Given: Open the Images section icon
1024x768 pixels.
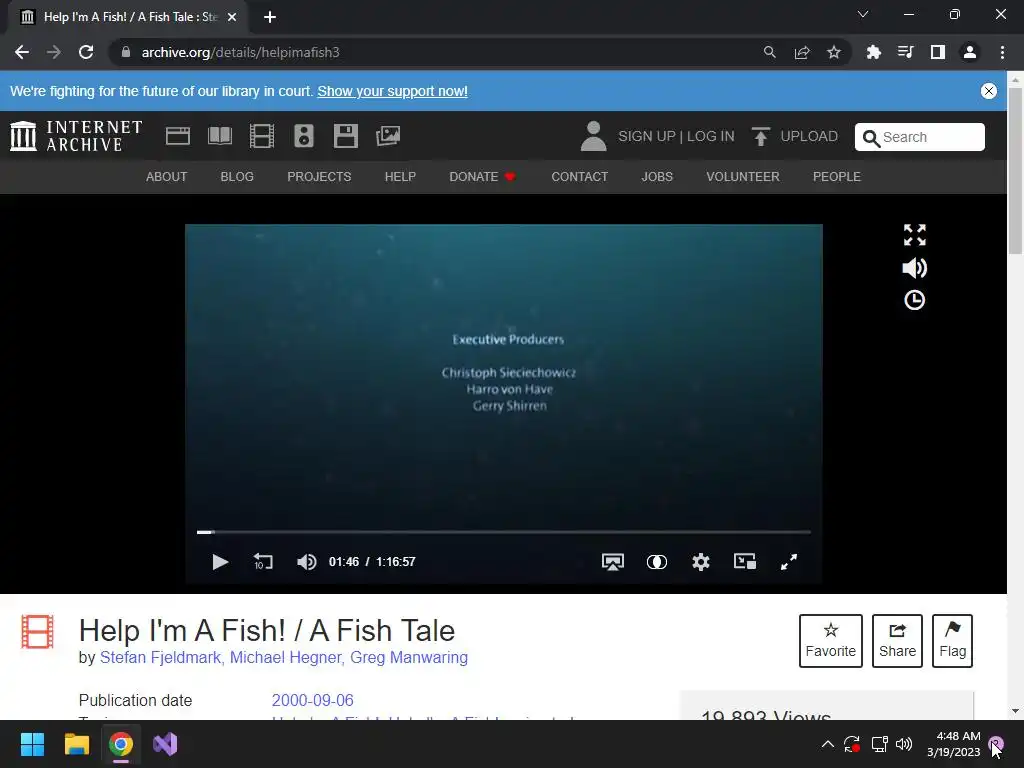Looking at the screenshot, I should (x=388, y=136).
